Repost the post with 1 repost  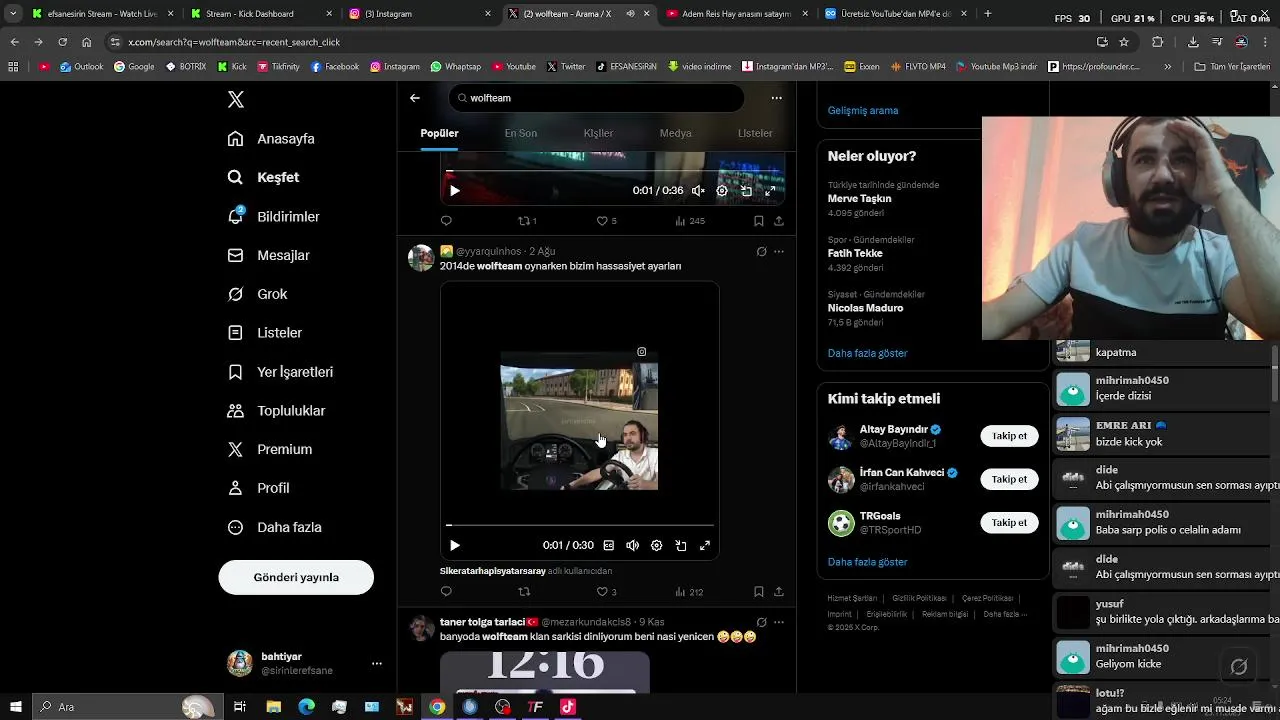click(526, 221)
